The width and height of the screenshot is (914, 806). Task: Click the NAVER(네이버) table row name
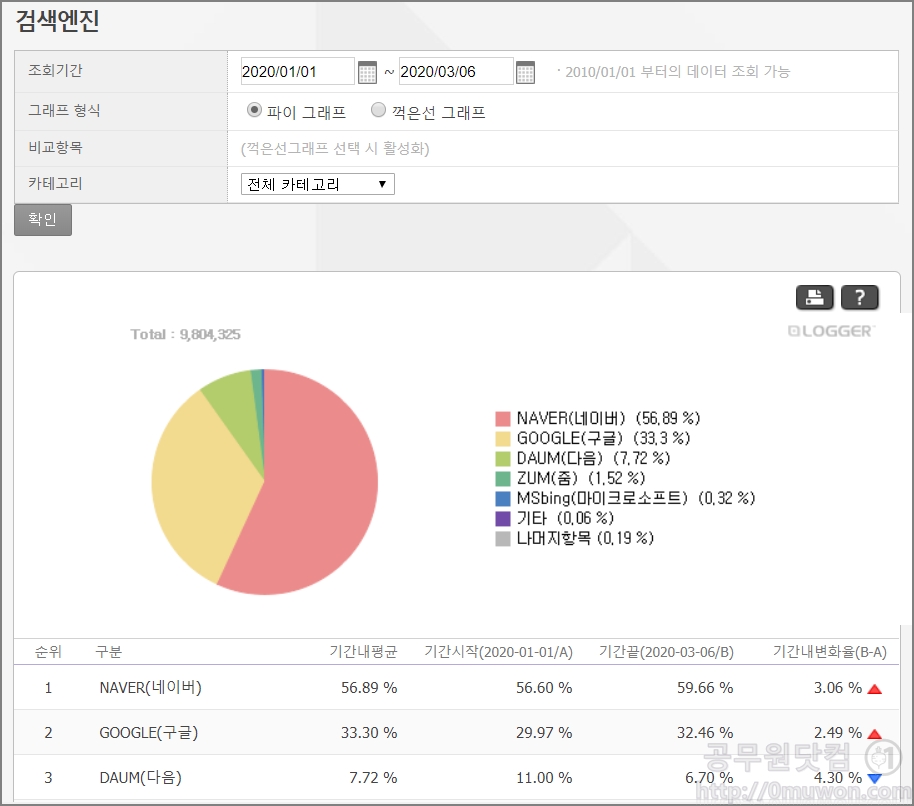coord(150,688)
